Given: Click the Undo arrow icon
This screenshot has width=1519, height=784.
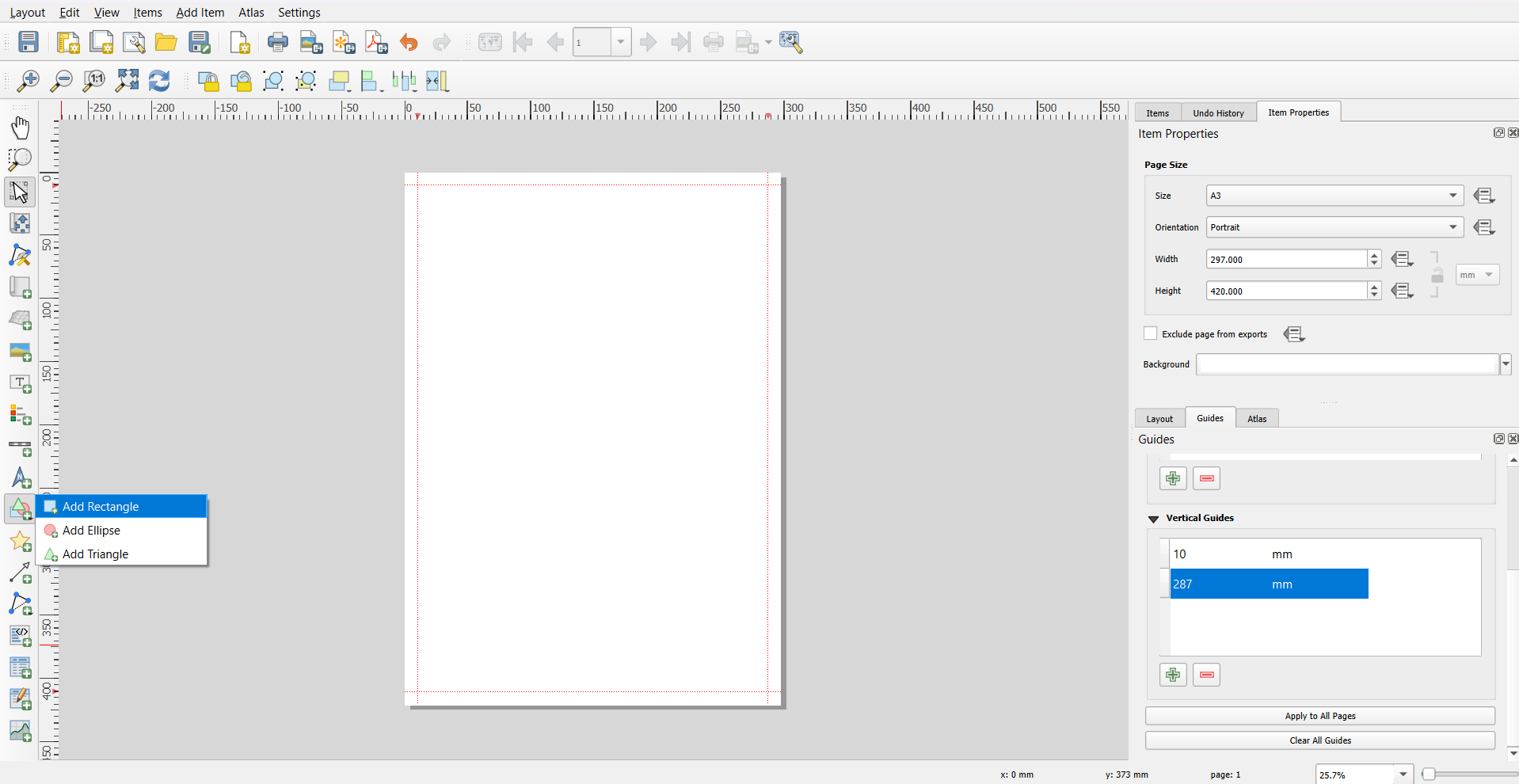Looking at the screenshot, I should 409,42.
